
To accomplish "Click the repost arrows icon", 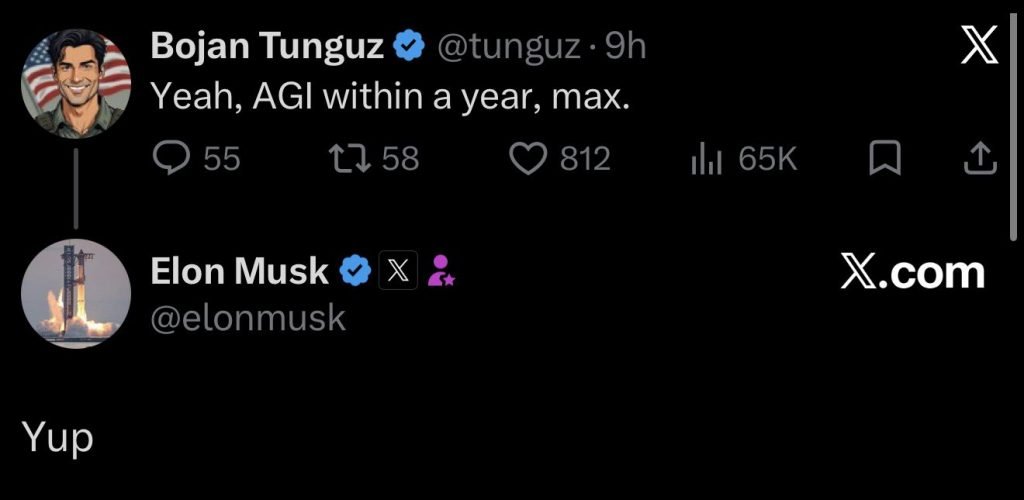I will coord(349,159).
